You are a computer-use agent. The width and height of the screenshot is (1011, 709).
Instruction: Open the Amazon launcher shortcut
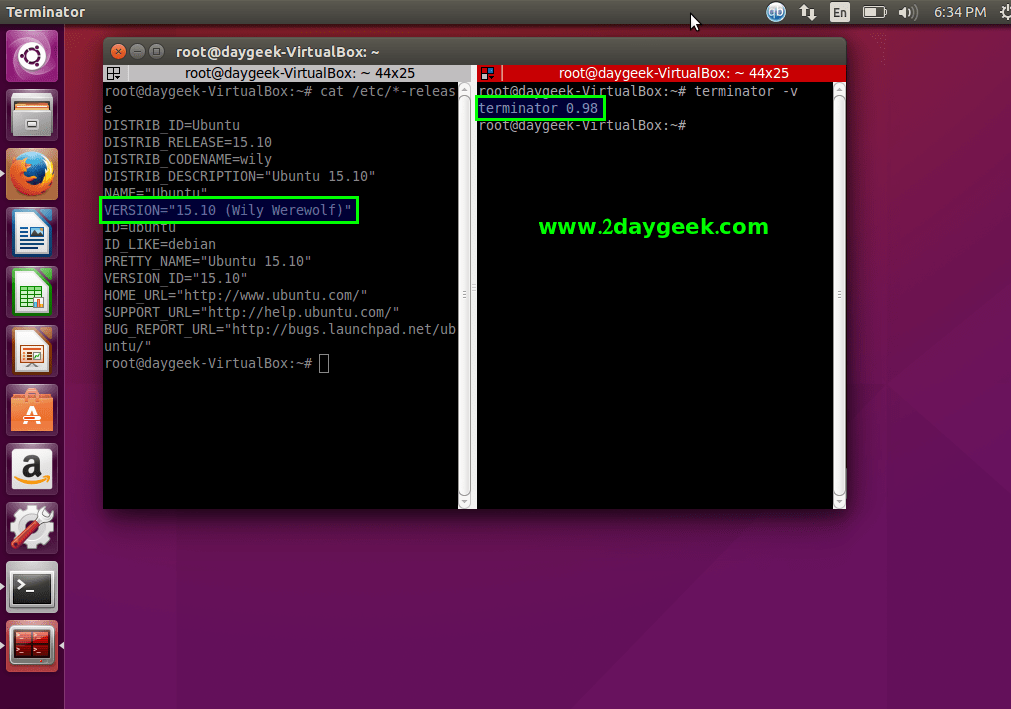31,469
